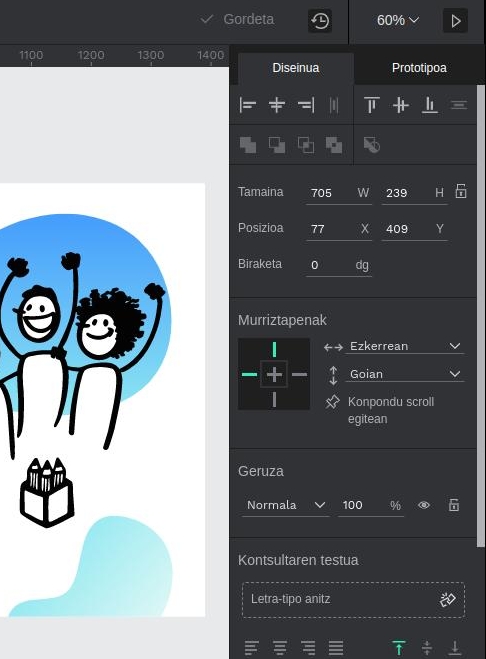
Task: Open Ezkerrean horizontal constraint dropdown
Action: (x=404, y=346)
